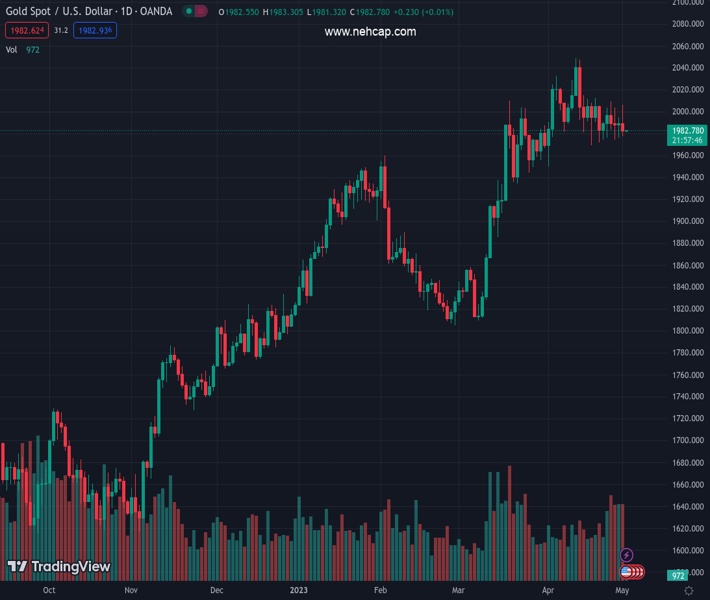Click the www.nehcap.com watermark text

click(x=370, y=32)
